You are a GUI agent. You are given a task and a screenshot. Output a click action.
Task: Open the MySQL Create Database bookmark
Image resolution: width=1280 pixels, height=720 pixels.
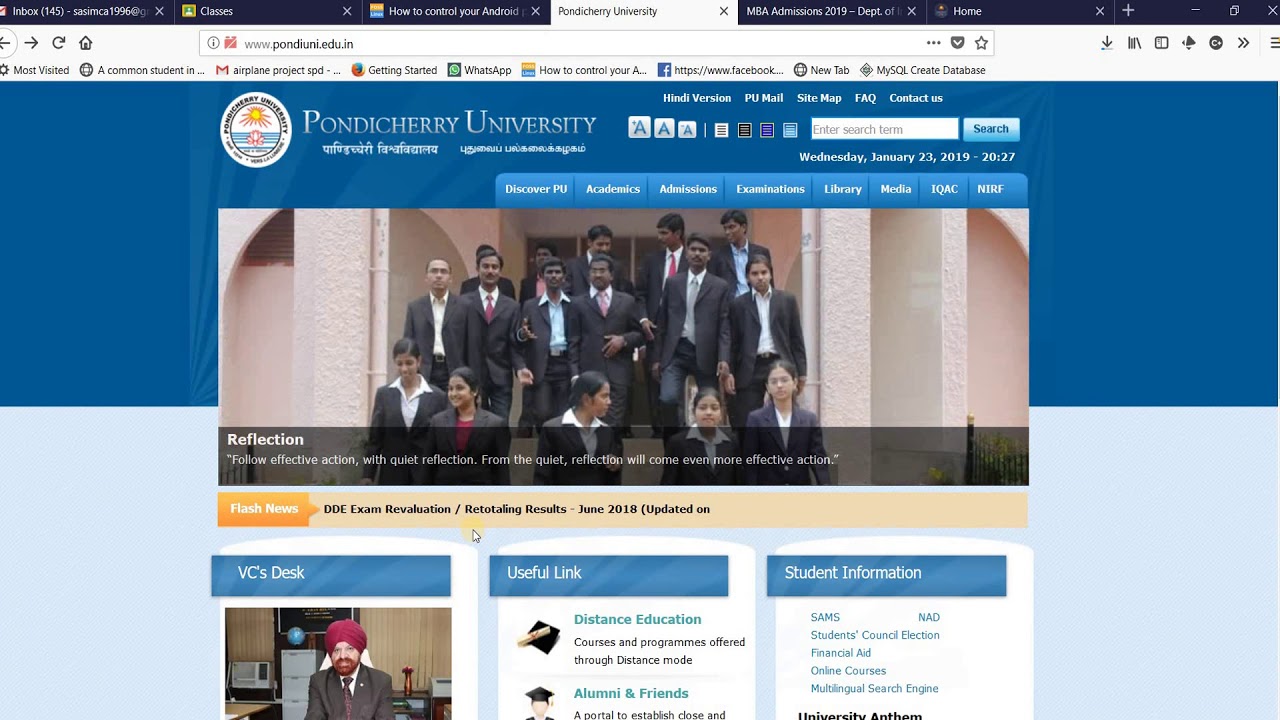tap(922, 70)
